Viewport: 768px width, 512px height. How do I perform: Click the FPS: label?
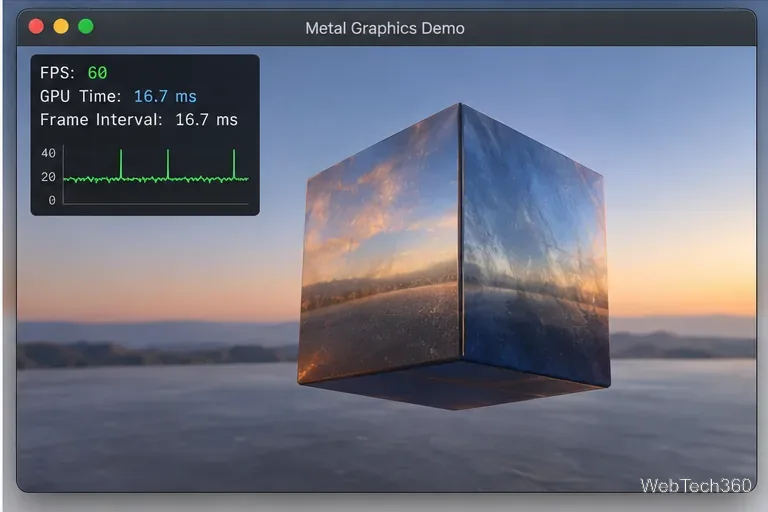click(57, 73)
